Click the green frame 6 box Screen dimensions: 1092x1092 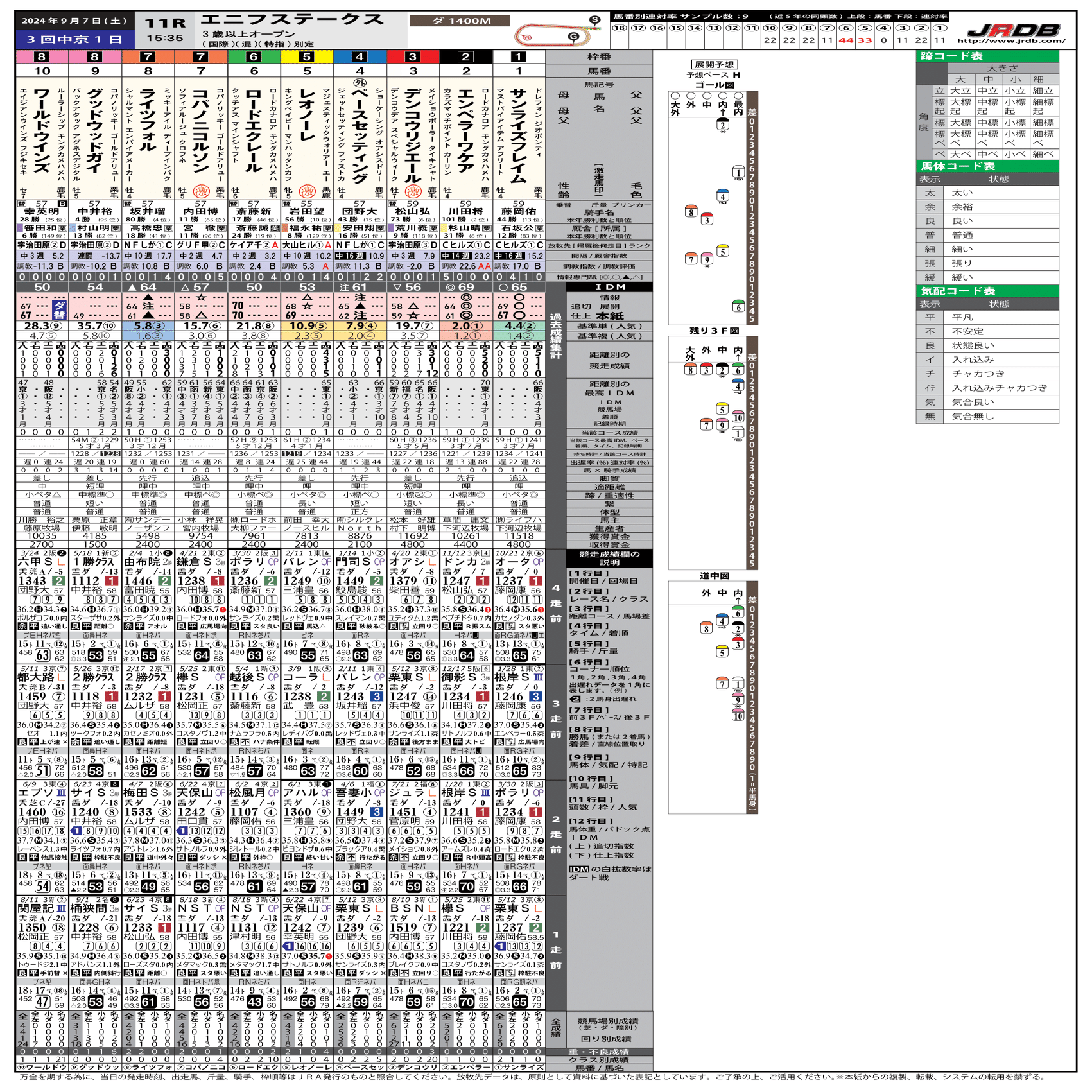coord(254,56)
